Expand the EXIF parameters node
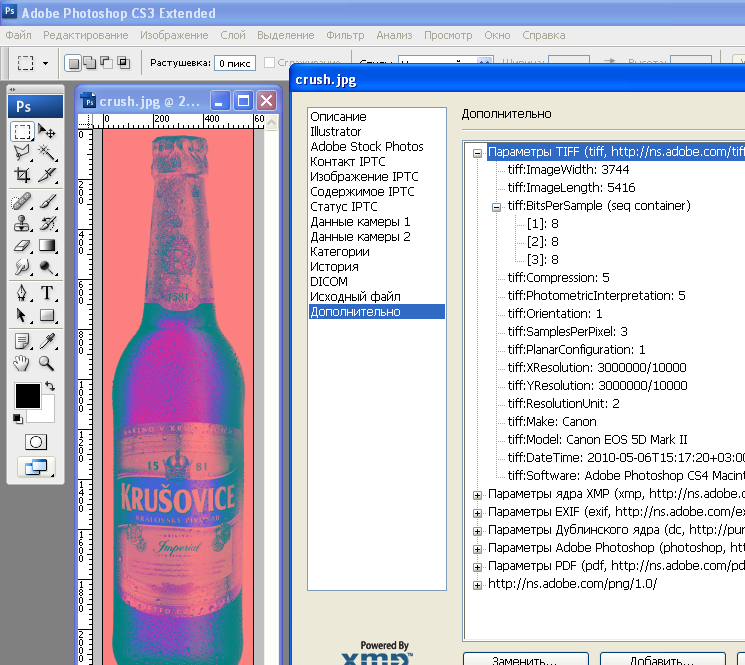This screenshot has width=745, height=665. pos(478,513)
